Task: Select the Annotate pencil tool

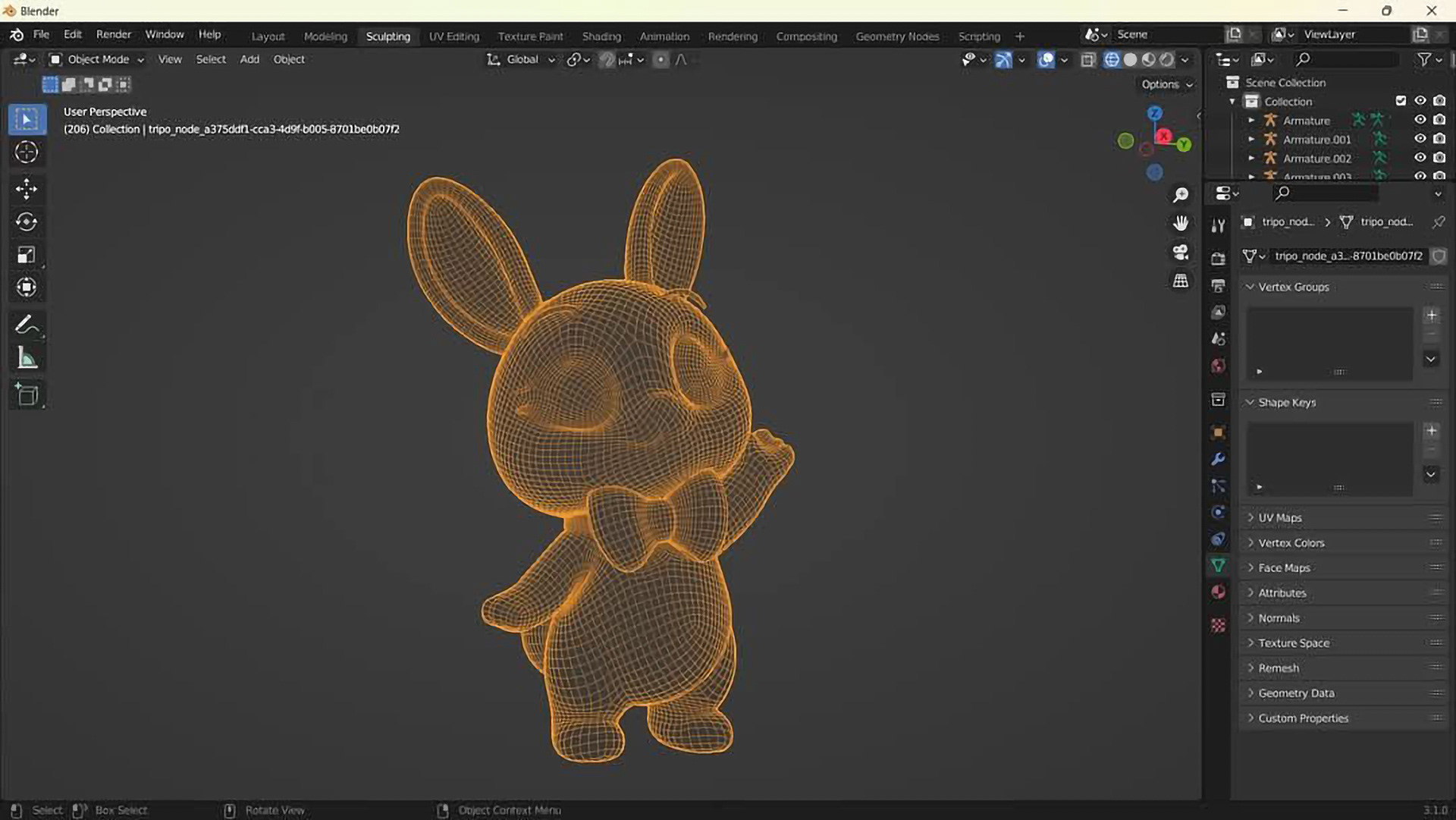Action: [27, 325]
